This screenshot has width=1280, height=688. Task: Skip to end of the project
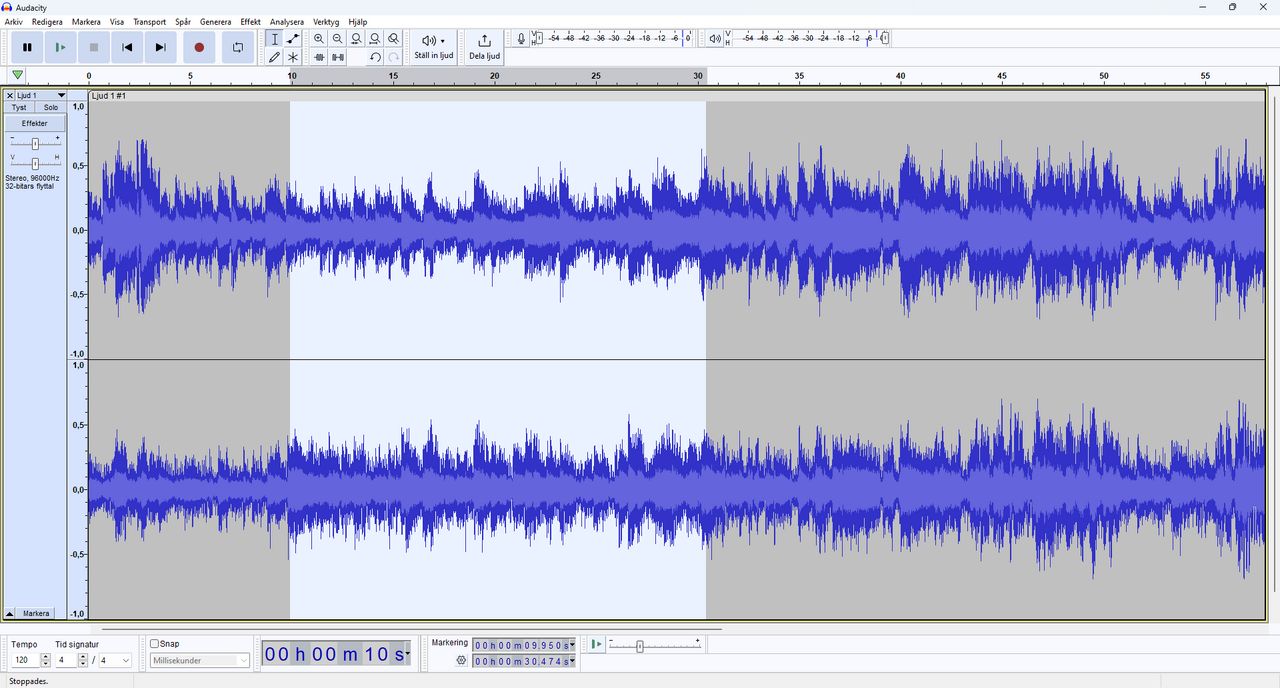click(160, 47)
